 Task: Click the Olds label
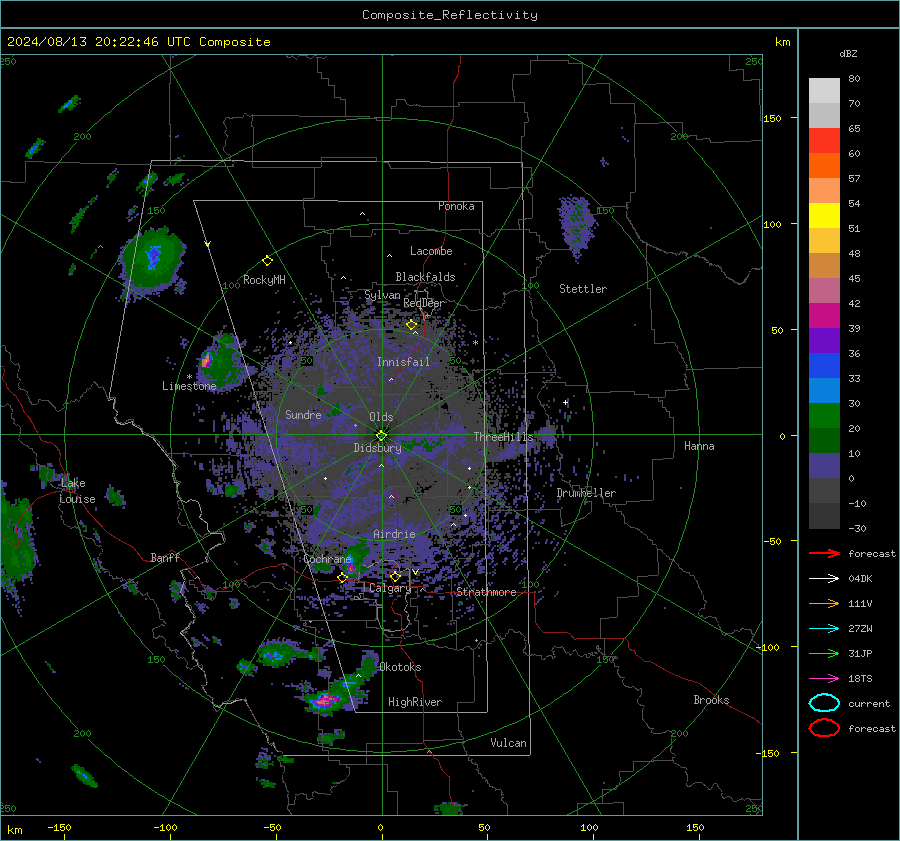point(381,417)
